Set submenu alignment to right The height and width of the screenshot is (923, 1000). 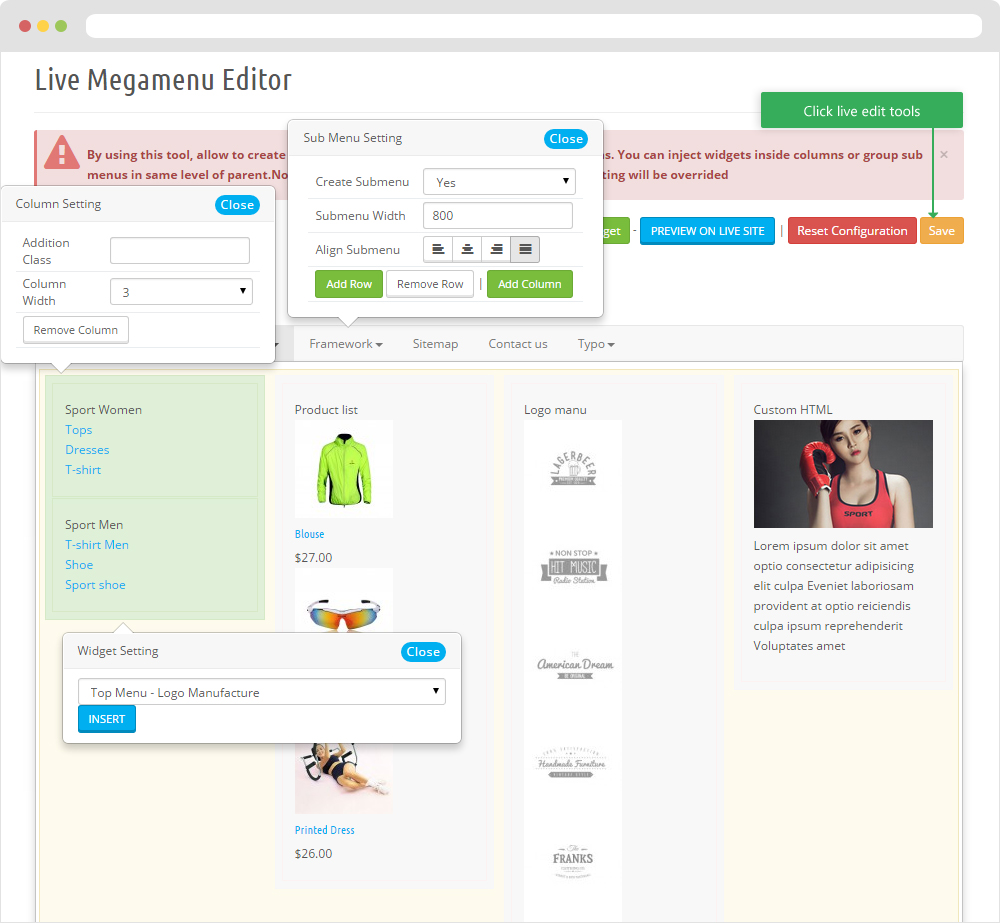(496, 249)
